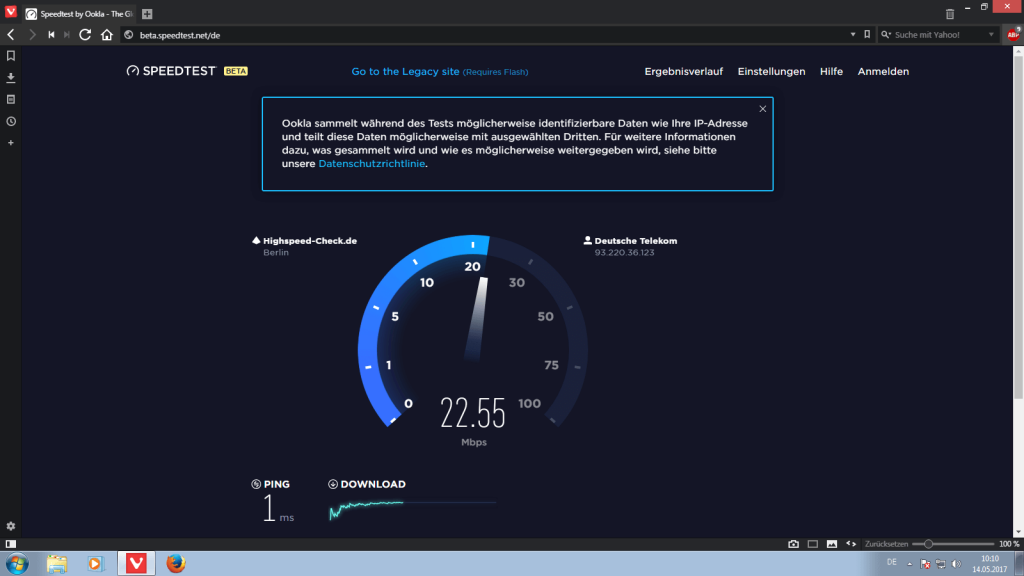Adjust the page zoom slider
The height and width of the screenshot is (576, 1024).
pos(953,544)
